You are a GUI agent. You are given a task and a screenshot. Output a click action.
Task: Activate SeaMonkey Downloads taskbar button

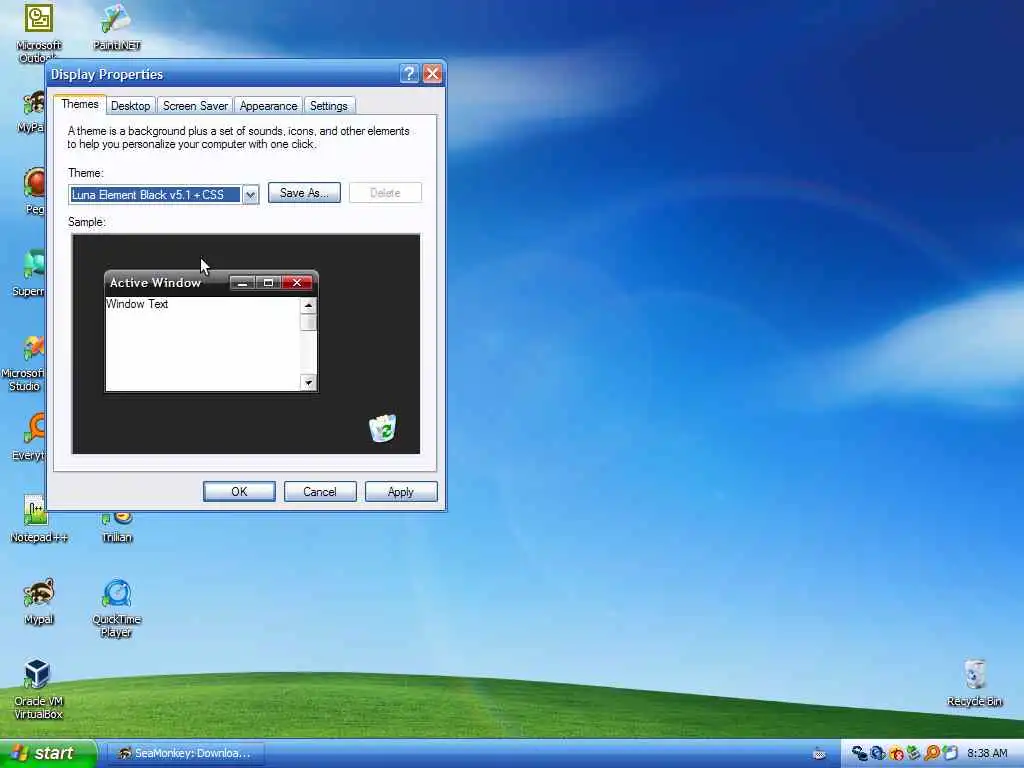[x=185, y=754]
